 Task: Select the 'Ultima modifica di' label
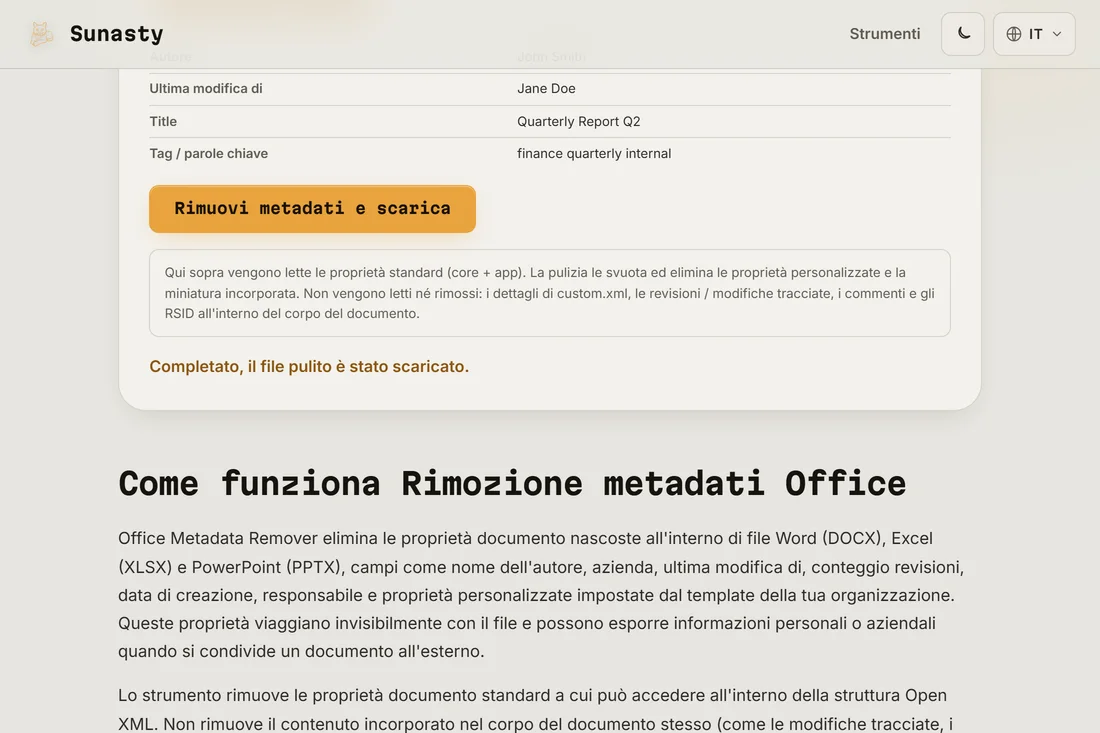coord(206,88)
